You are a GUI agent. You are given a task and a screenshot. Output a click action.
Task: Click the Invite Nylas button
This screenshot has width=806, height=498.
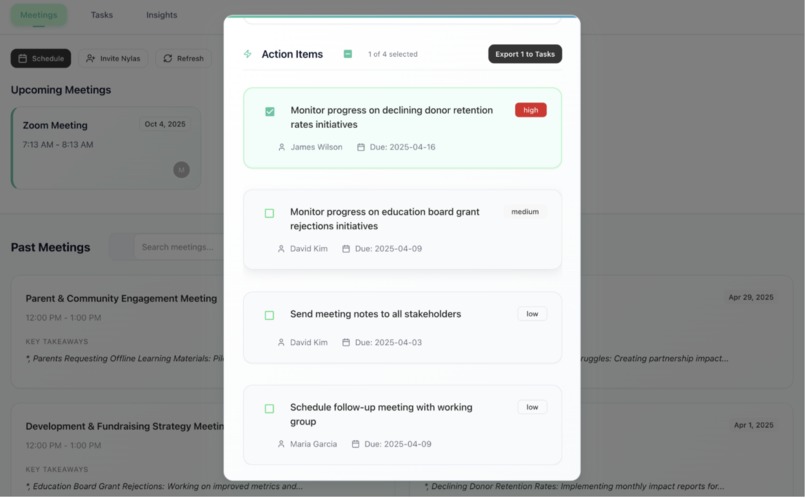point(113,59)
